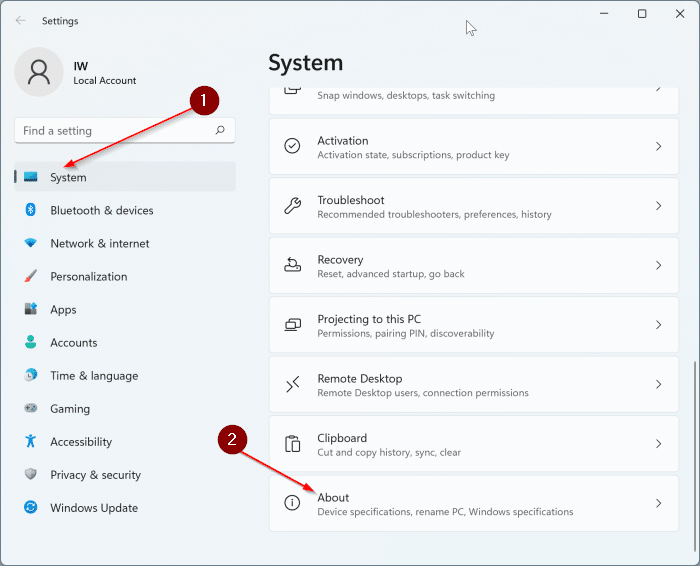Select System in the sidebar

pyautogui.click(x=125, y=177)
